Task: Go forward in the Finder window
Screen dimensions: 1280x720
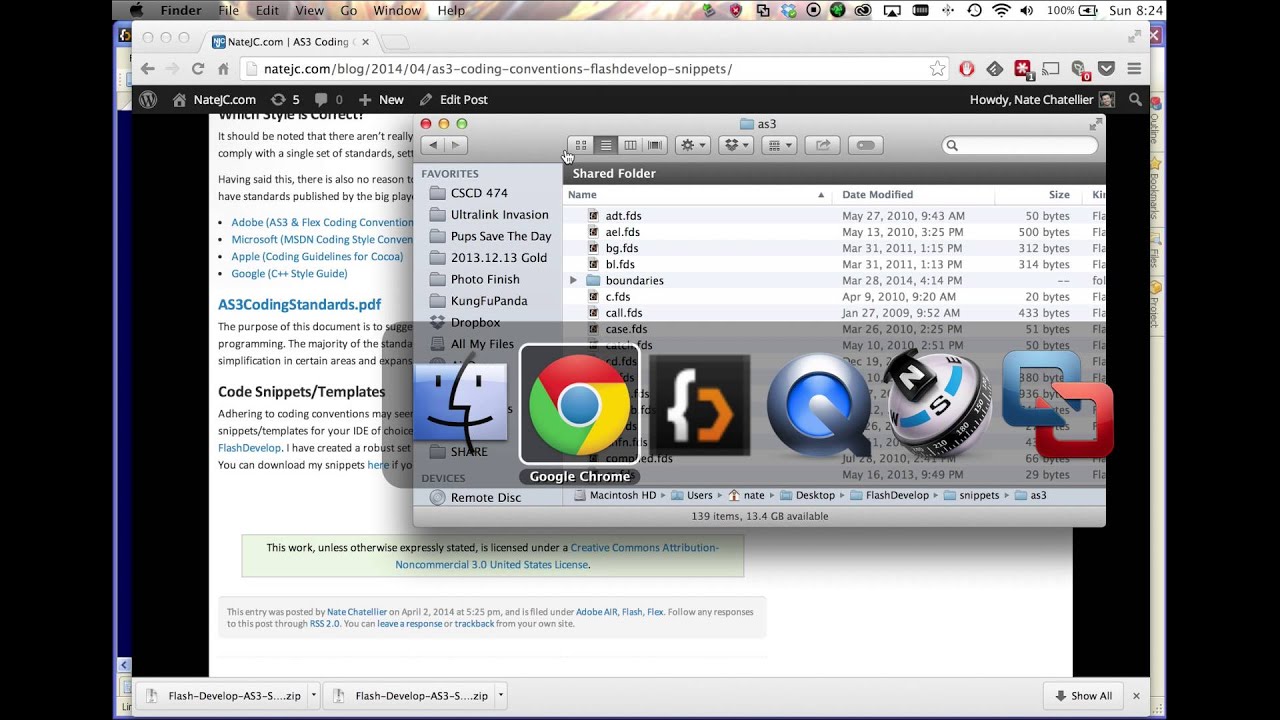Action: point(456,145)
